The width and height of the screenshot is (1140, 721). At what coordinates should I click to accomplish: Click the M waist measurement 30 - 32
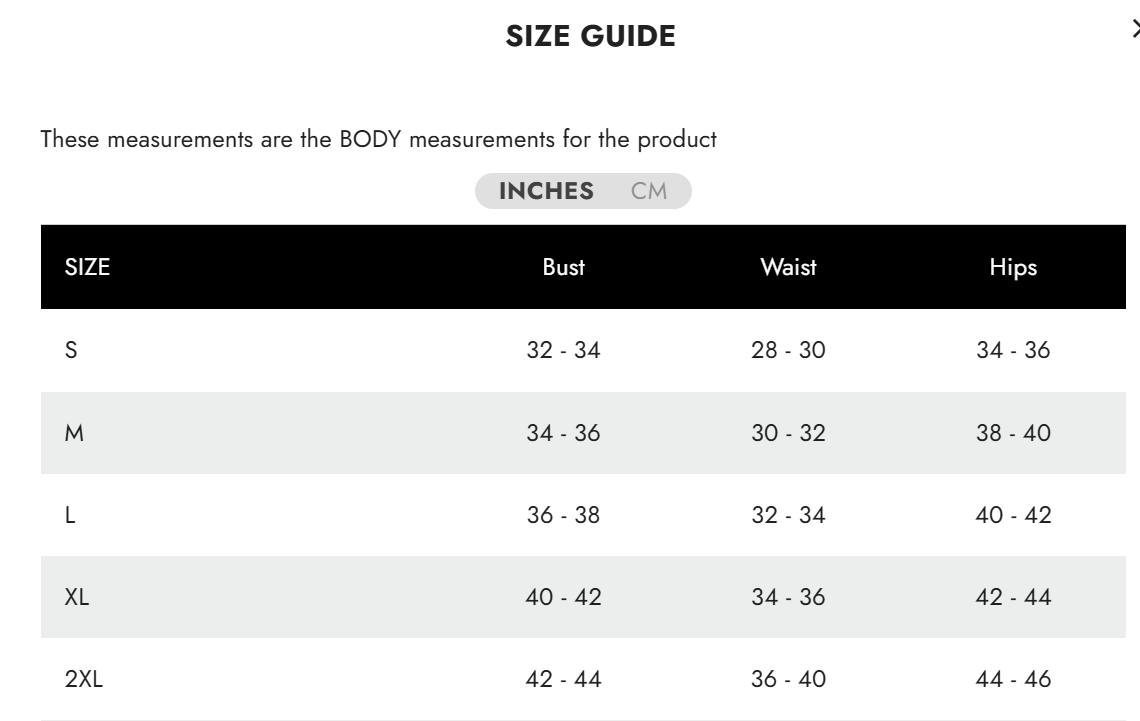pos(790,433)
